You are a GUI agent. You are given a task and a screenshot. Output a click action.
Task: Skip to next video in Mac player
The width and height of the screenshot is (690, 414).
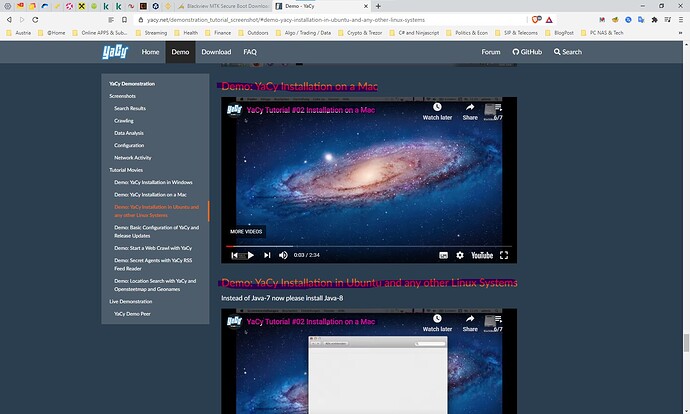(x=267, y=255)
